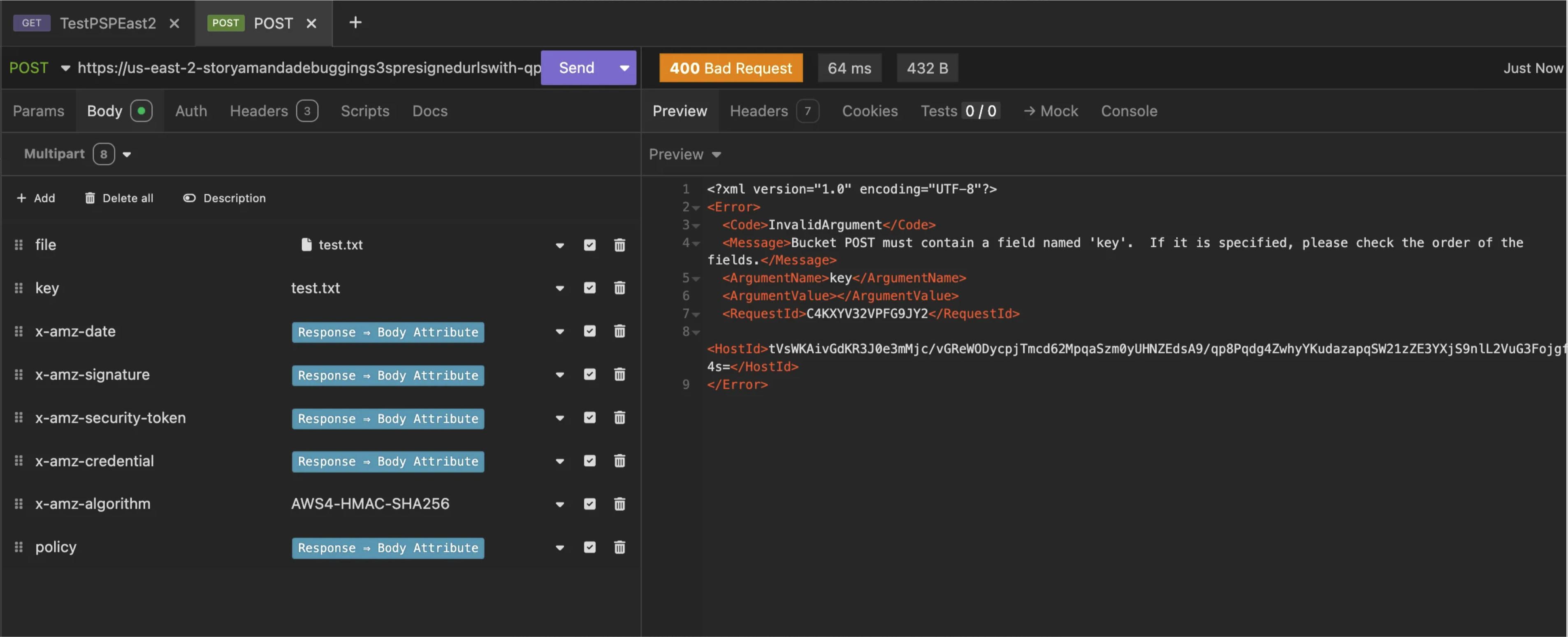The image size is (1568, 637).
Task: Remove the x-amz-signature field with trash icon
Action: [x=619, y=374]
